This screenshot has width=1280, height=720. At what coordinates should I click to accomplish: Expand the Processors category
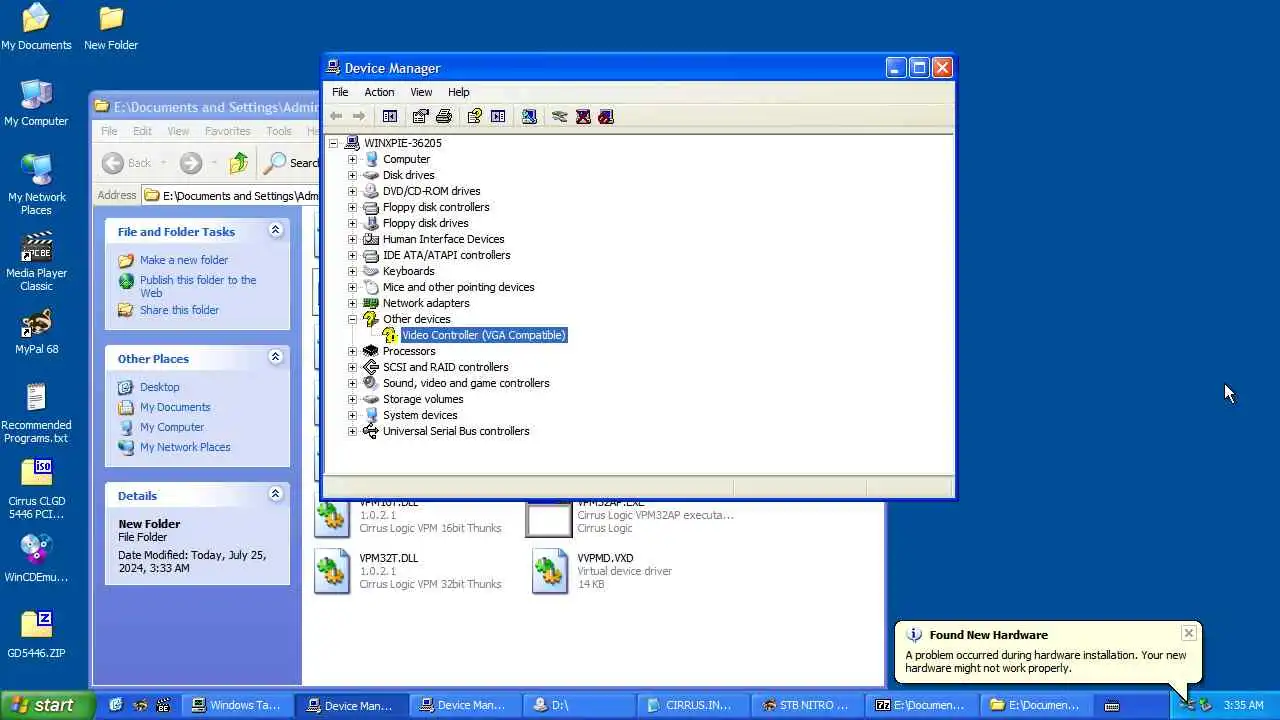pos(352,351)
